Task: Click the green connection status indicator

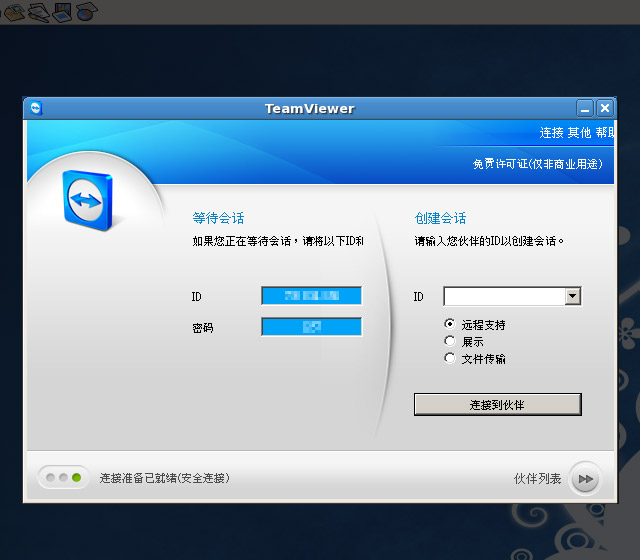Action: pyautogui.click(x=76, y=478)
